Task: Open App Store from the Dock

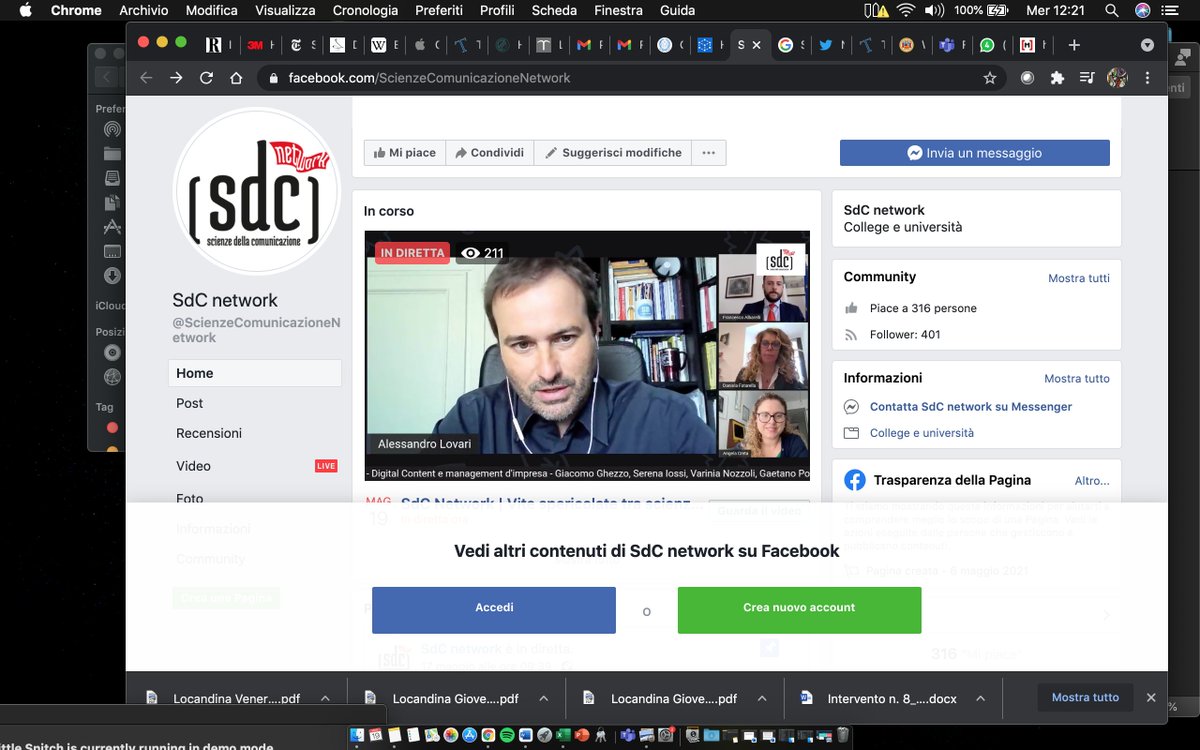Action: pyautogui.click(x=469, y=735)
